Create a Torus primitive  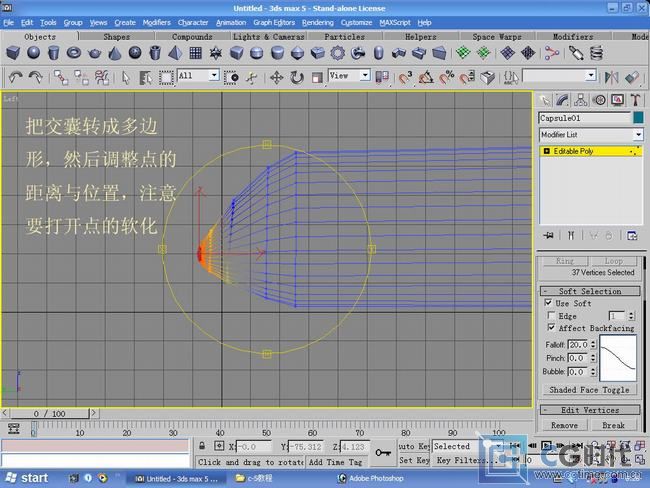tap(74, 53)
